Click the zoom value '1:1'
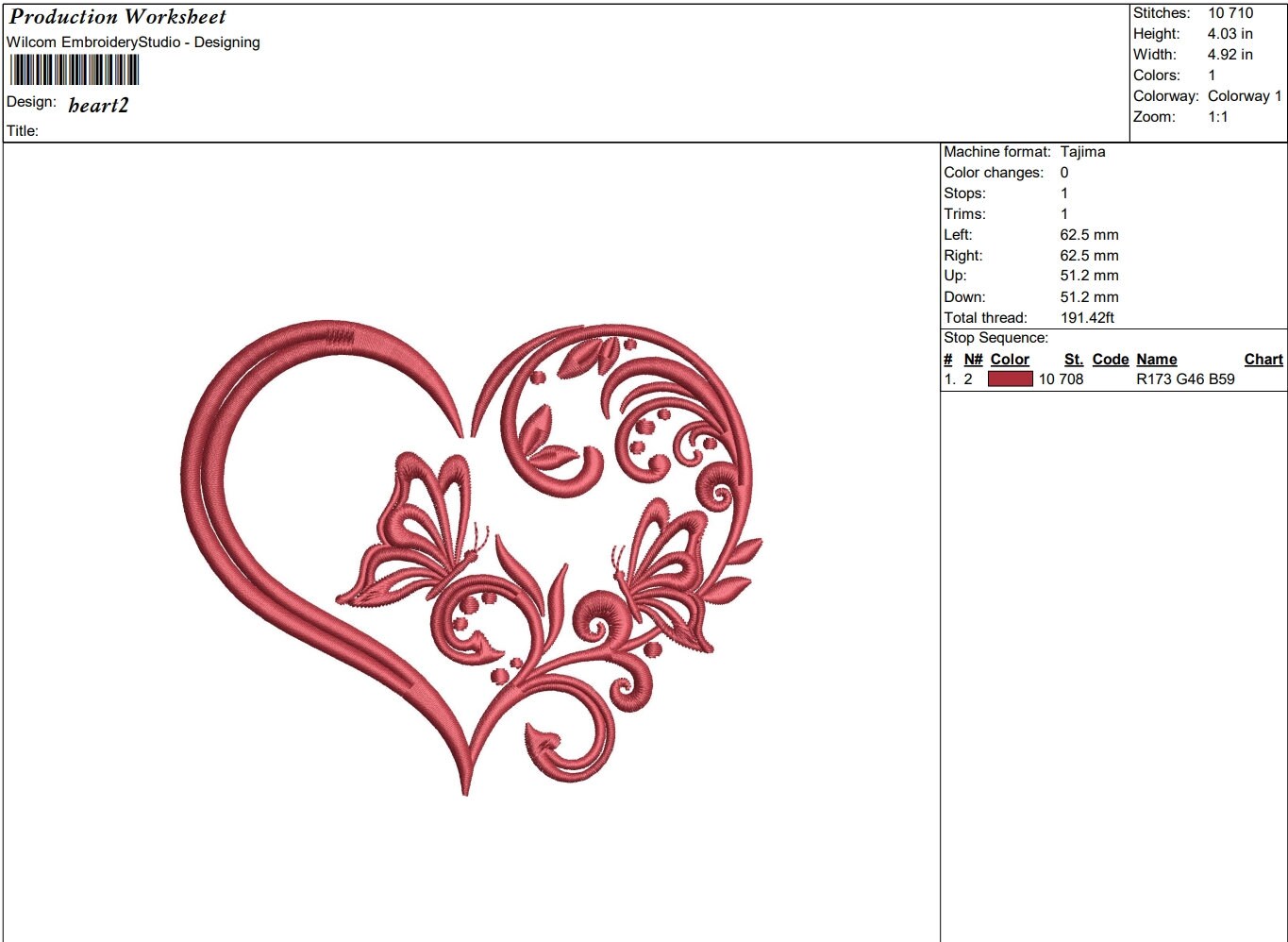This screenshot has height=942, width=1288. [x=1218, y=117]
